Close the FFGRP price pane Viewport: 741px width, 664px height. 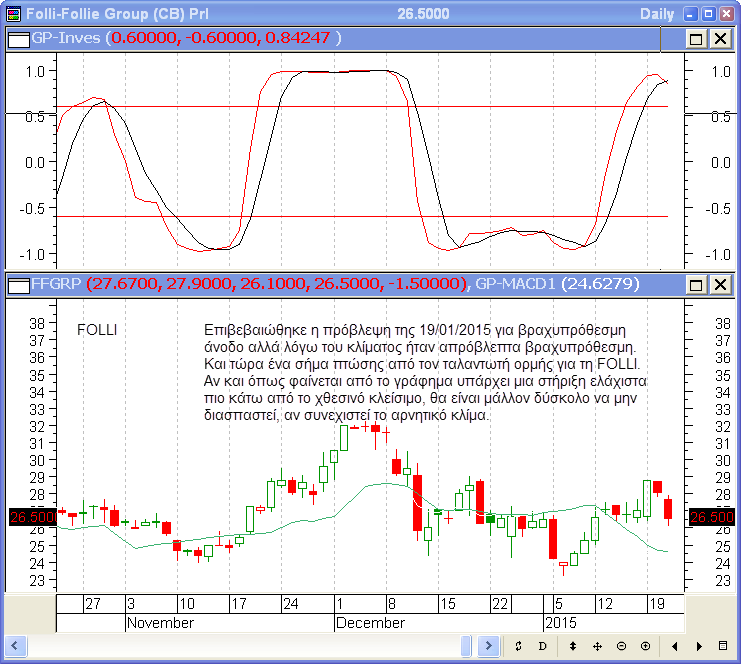point(721,285)
